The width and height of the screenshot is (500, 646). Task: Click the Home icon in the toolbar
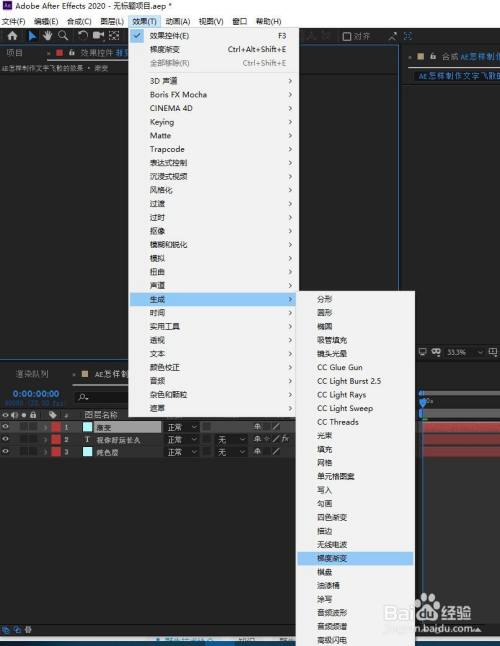pos(12,36)
